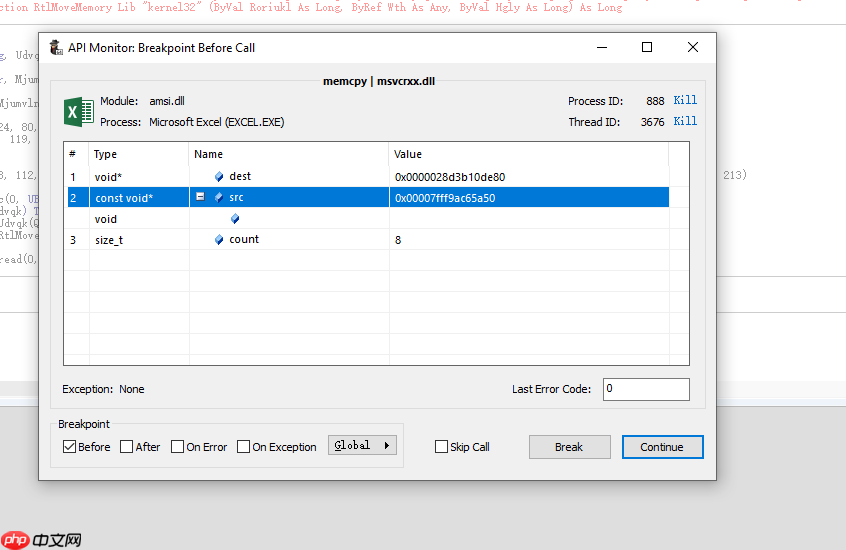Image resolution: width=846 pixels, height=550 pixels.
Task: Click the Continue button
Action: (x=662, y=447)
